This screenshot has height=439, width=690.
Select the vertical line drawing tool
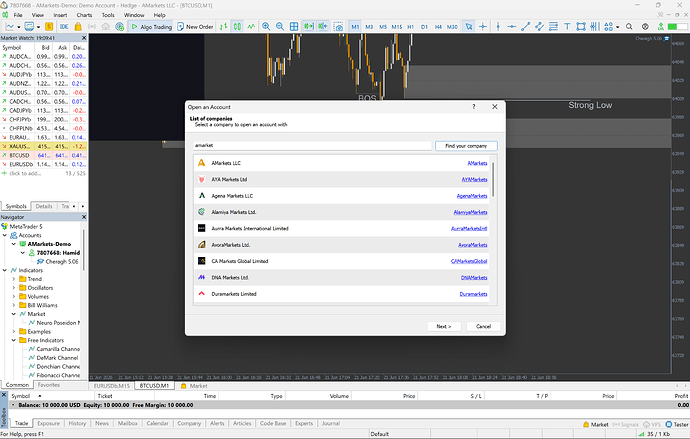[498, 27]
